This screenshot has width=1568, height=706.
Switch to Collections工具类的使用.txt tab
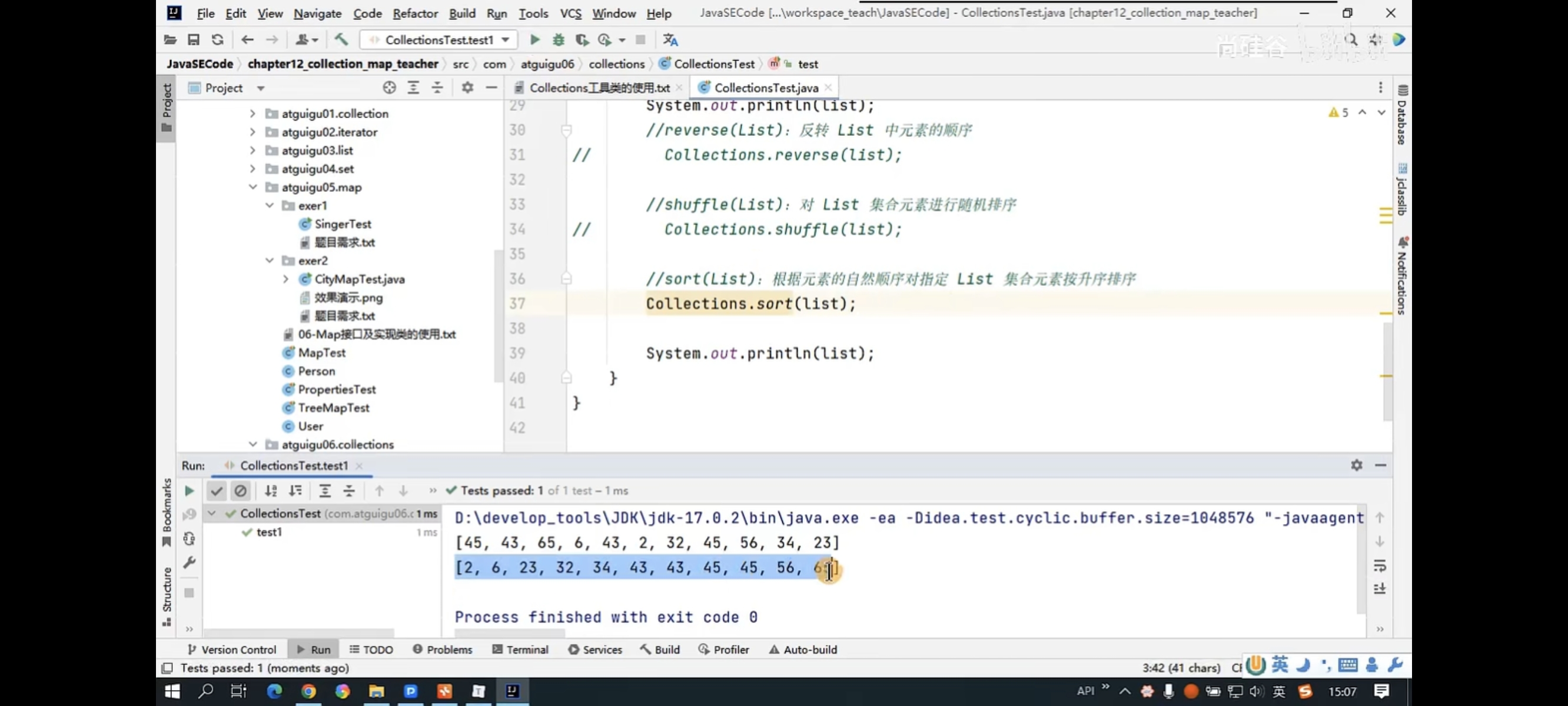point(599,88)
